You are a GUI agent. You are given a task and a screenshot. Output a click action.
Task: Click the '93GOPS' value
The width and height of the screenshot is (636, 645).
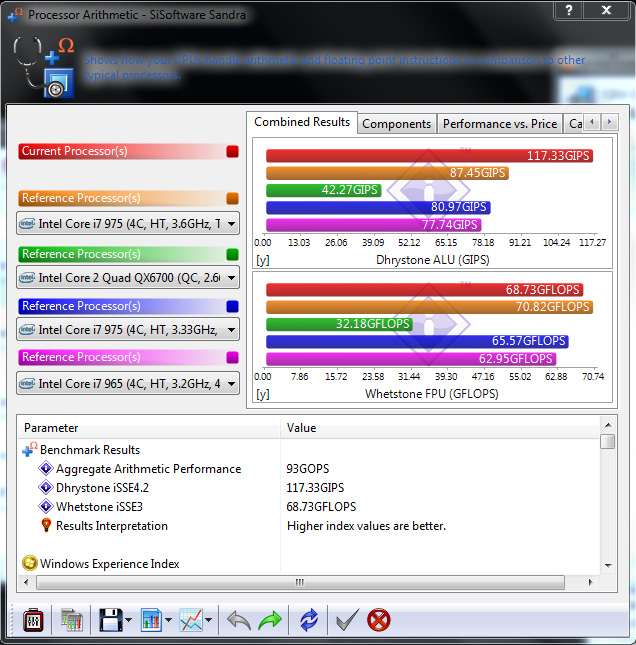tap(308, 469)
